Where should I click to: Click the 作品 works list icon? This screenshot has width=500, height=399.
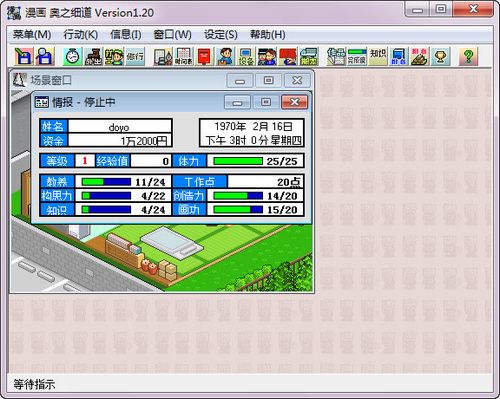[x=336, y=56]
